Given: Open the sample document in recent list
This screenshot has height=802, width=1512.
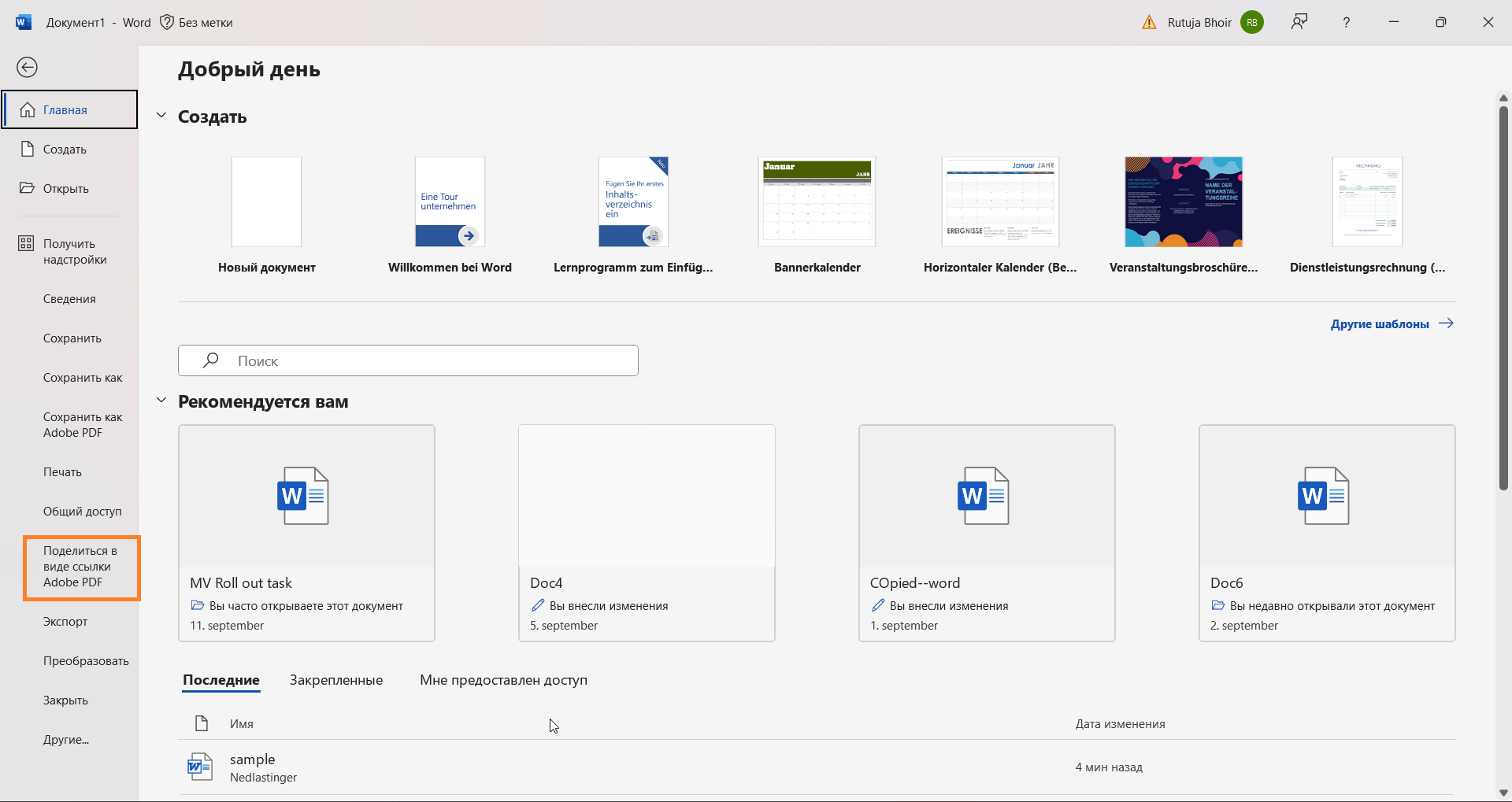Looking at the screenshot, I should coord(817,767).
